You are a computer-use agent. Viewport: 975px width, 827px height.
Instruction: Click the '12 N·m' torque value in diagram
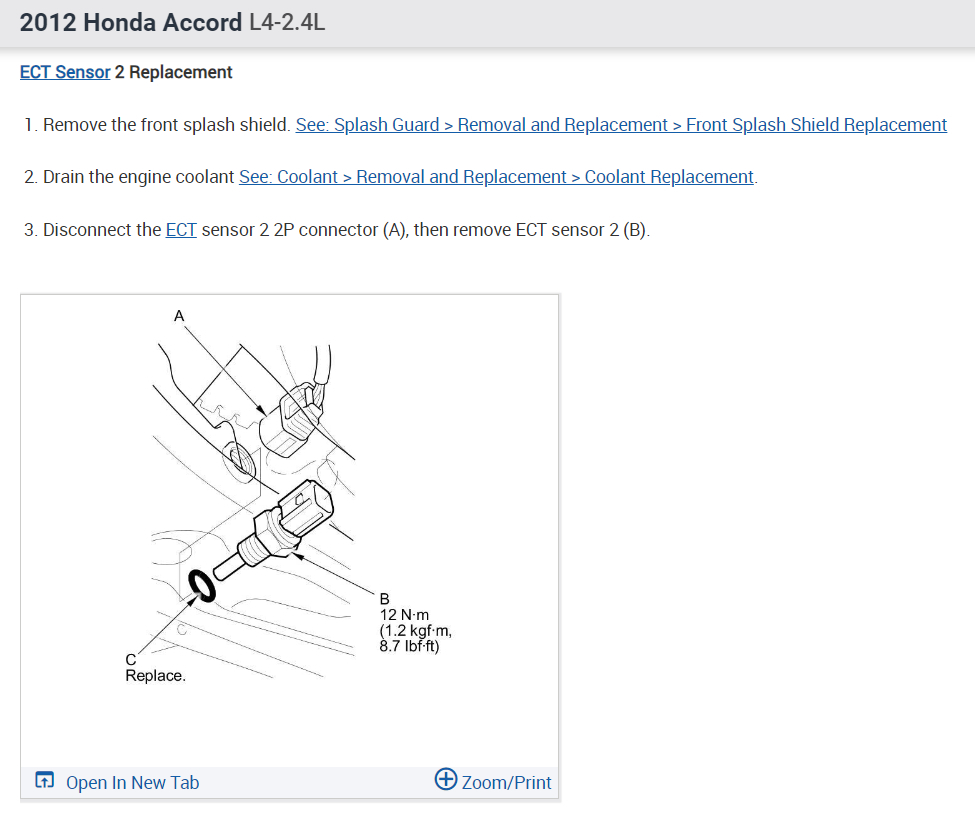404,615
